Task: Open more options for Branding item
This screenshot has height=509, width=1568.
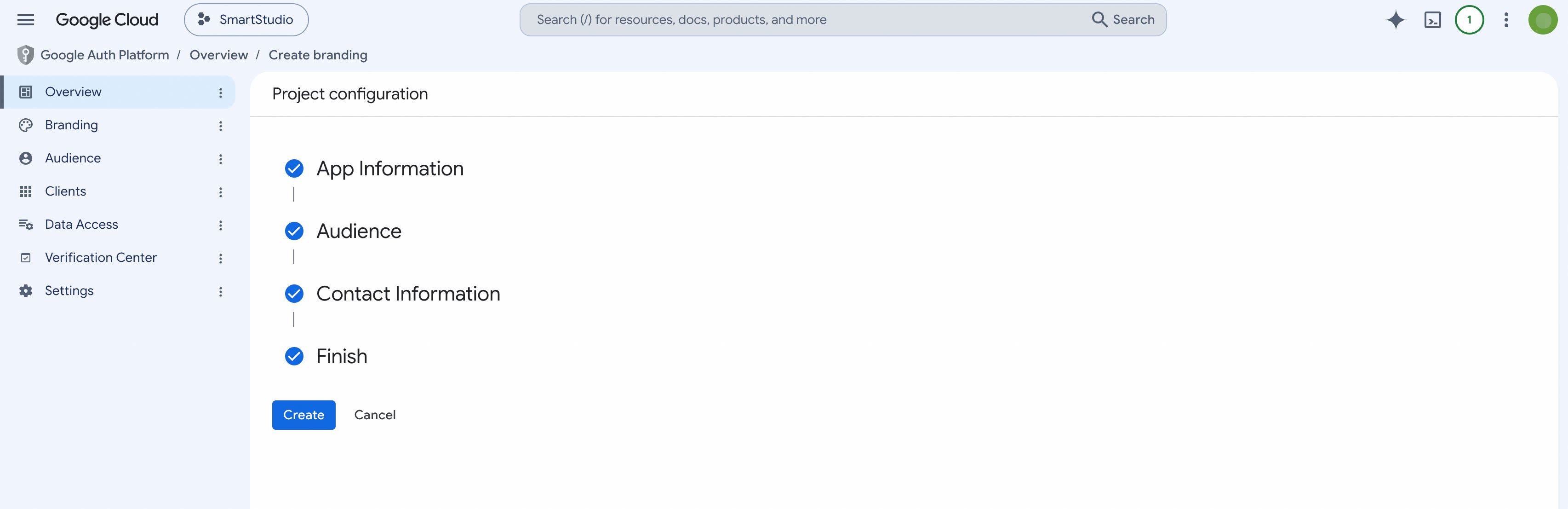Action: 220,126
